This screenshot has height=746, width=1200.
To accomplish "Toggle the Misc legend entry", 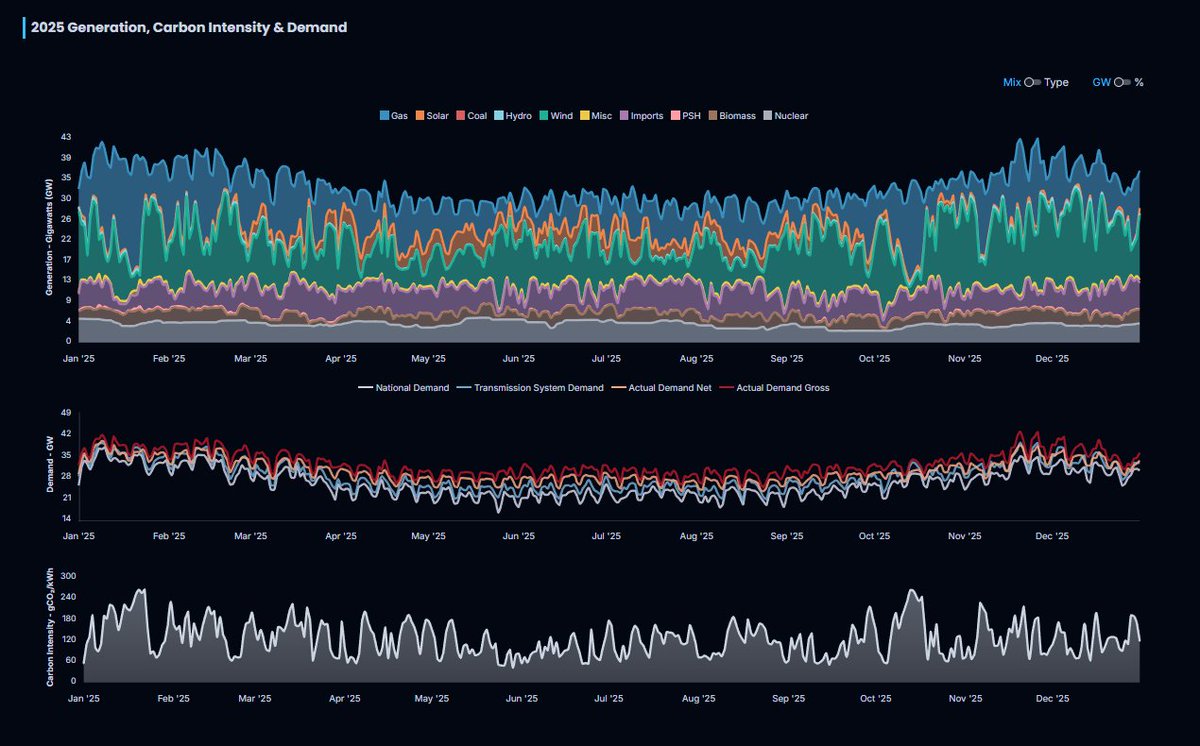I will [596, 116].
